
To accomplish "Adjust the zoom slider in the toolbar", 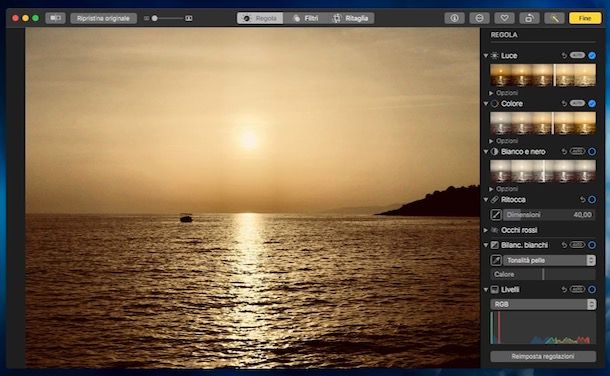I will [x=168, y=18].
